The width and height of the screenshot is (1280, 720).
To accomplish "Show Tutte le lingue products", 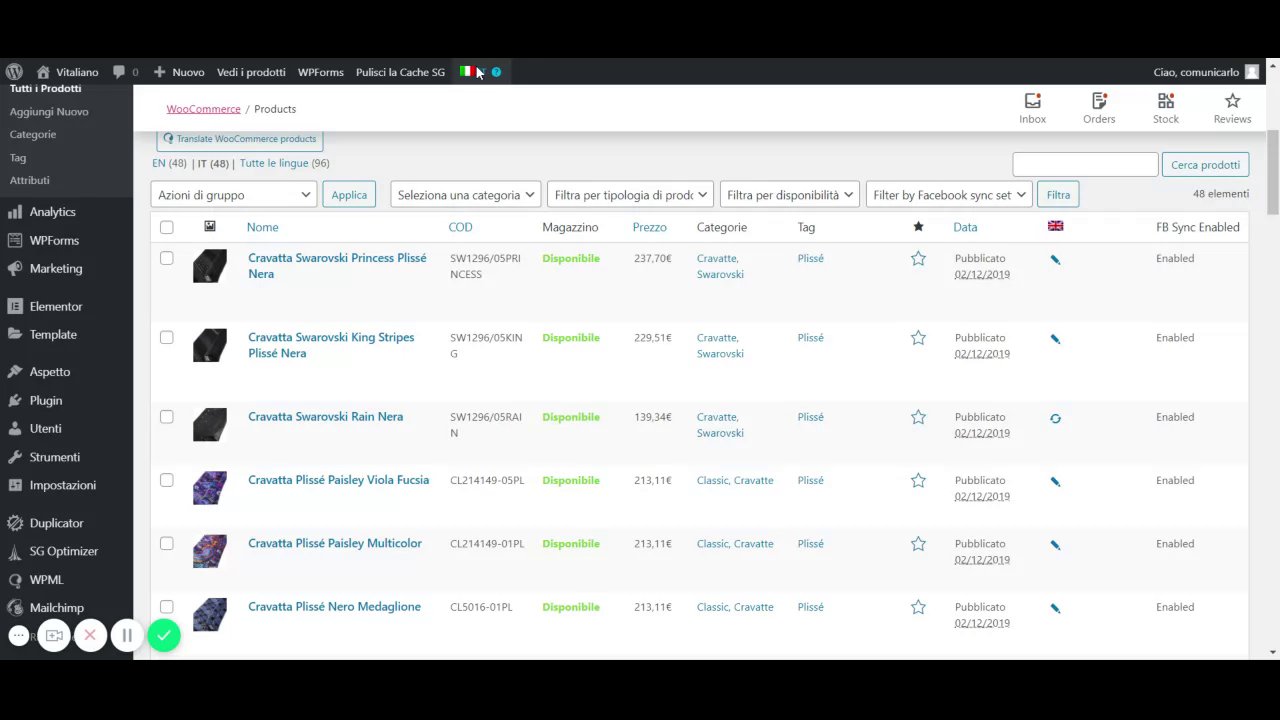I will tap(274, 163).
